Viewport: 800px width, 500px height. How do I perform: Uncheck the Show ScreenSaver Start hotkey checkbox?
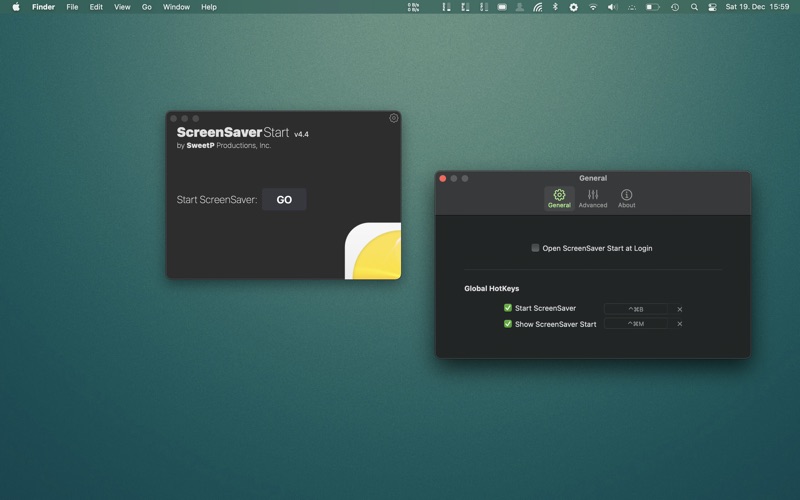(508, 324)
